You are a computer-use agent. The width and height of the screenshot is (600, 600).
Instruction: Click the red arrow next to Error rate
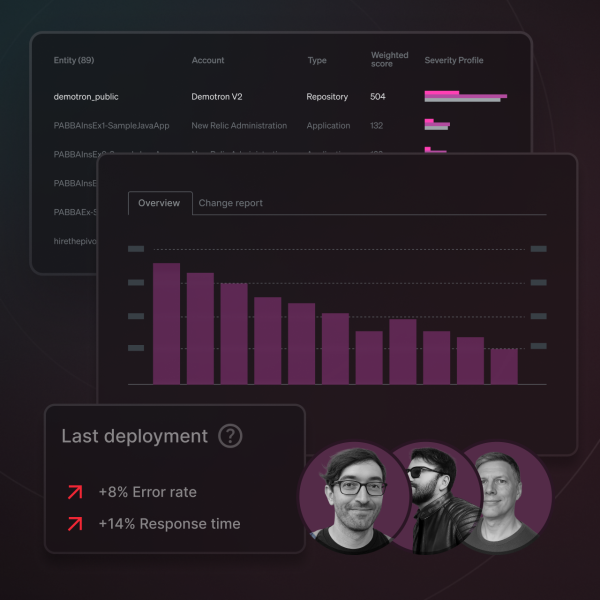click(74, 492)
